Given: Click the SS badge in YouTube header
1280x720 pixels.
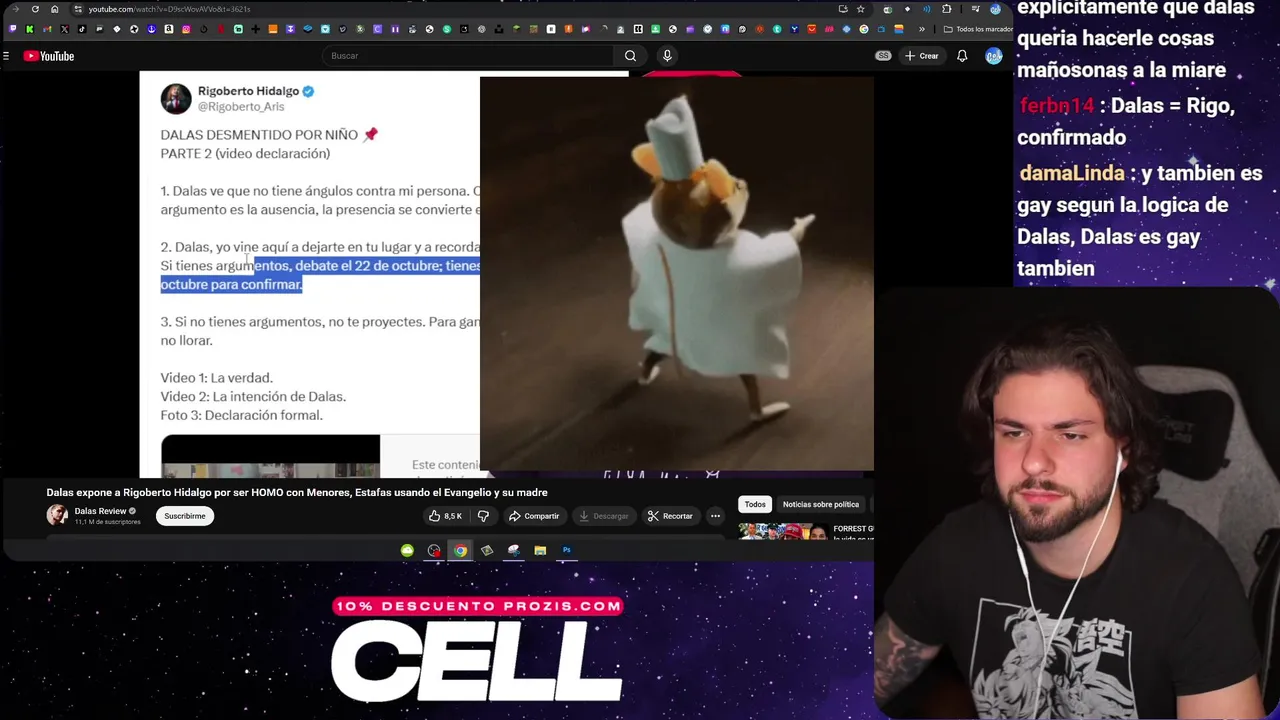Looking at the screenshot, I should pyautogui.click(x=883, y=56).
